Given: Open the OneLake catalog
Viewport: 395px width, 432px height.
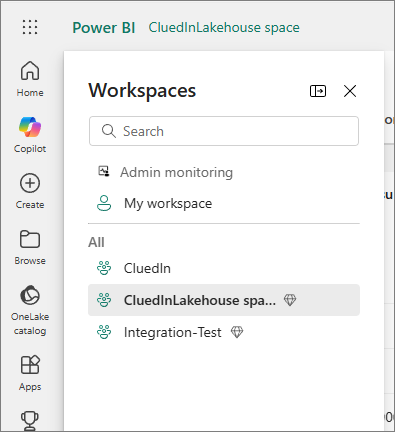Looking at the screenshot, I should pyautogui.click(x=30, y=310).
